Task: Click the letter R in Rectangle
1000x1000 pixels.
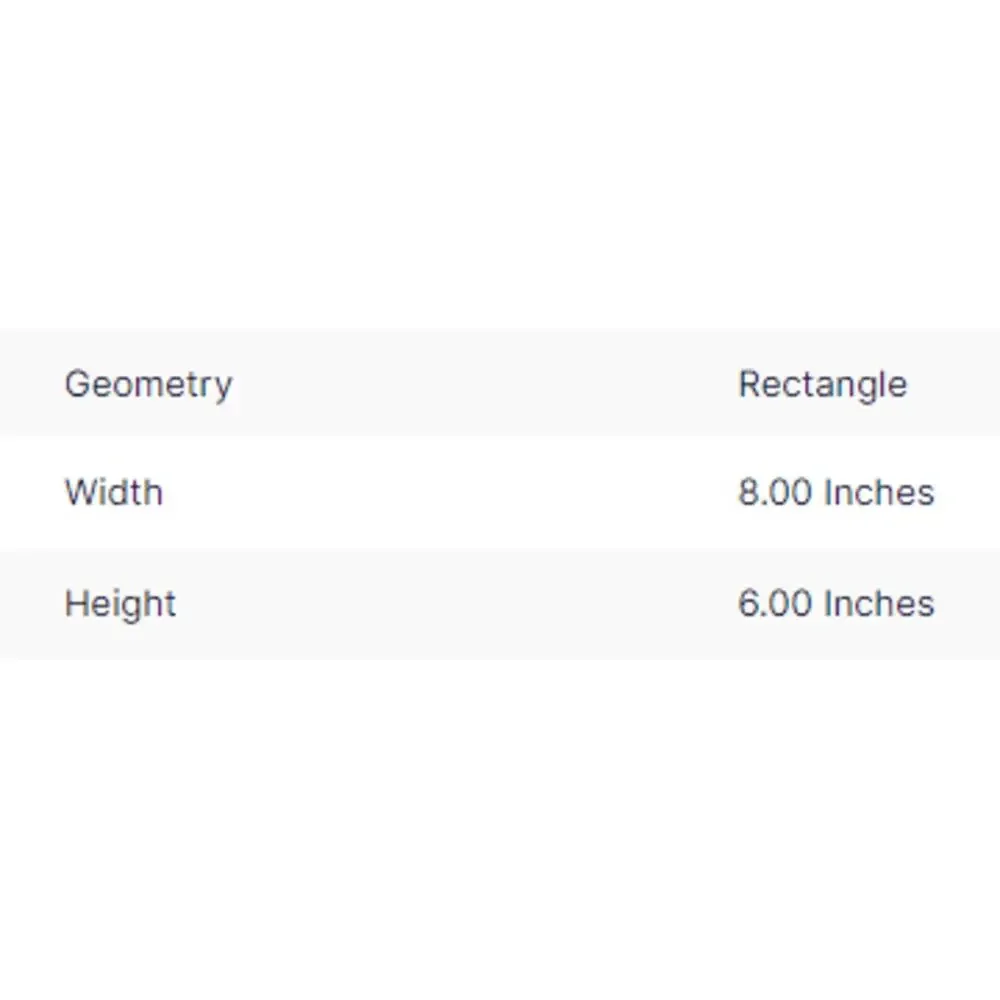Action: pos(749,383)
